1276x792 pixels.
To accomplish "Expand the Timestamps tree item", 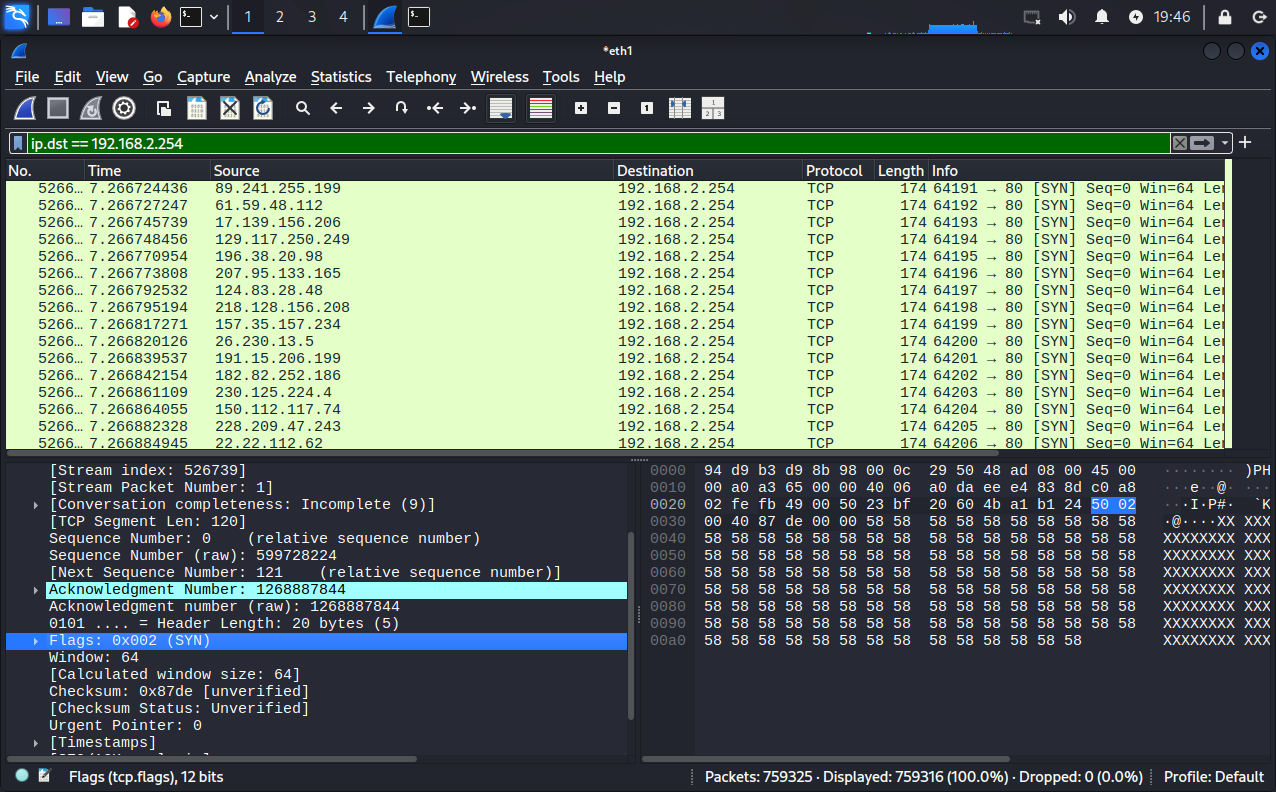I will [37, 743].
